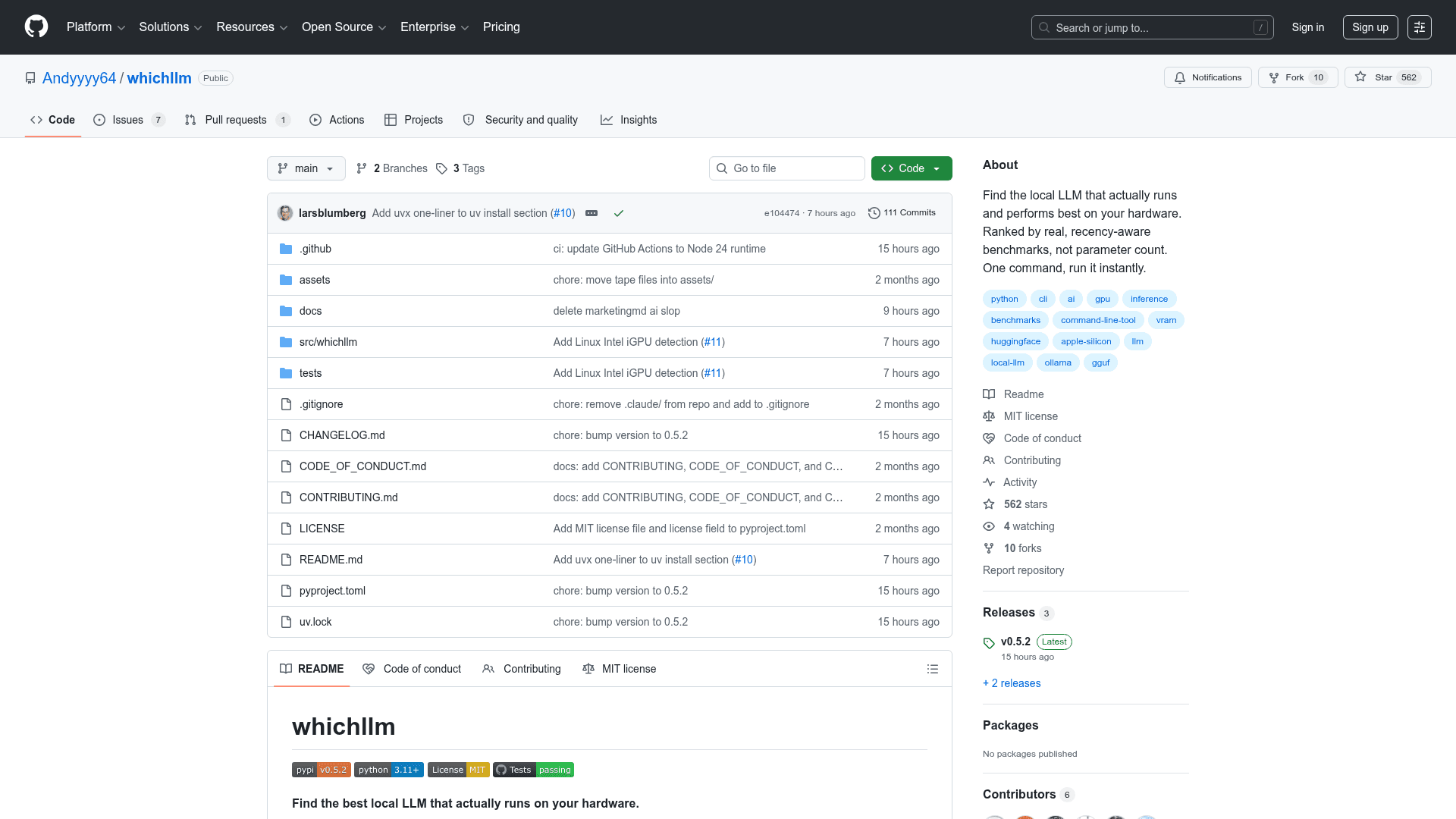Click the v0.5.2 release tag icon

(989, 643)
